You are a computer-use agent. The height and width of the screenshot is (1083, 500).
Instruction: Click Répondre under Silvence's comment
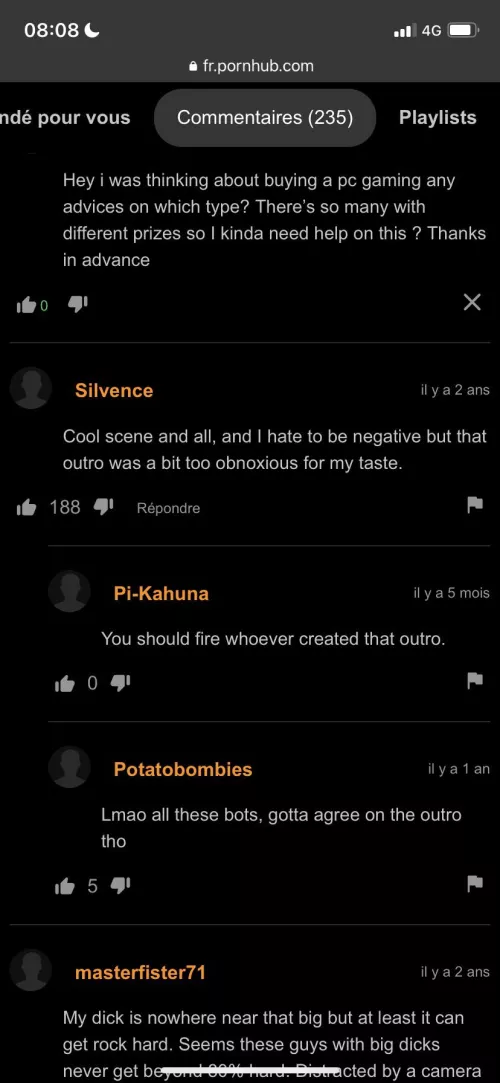tap(169, 508)
